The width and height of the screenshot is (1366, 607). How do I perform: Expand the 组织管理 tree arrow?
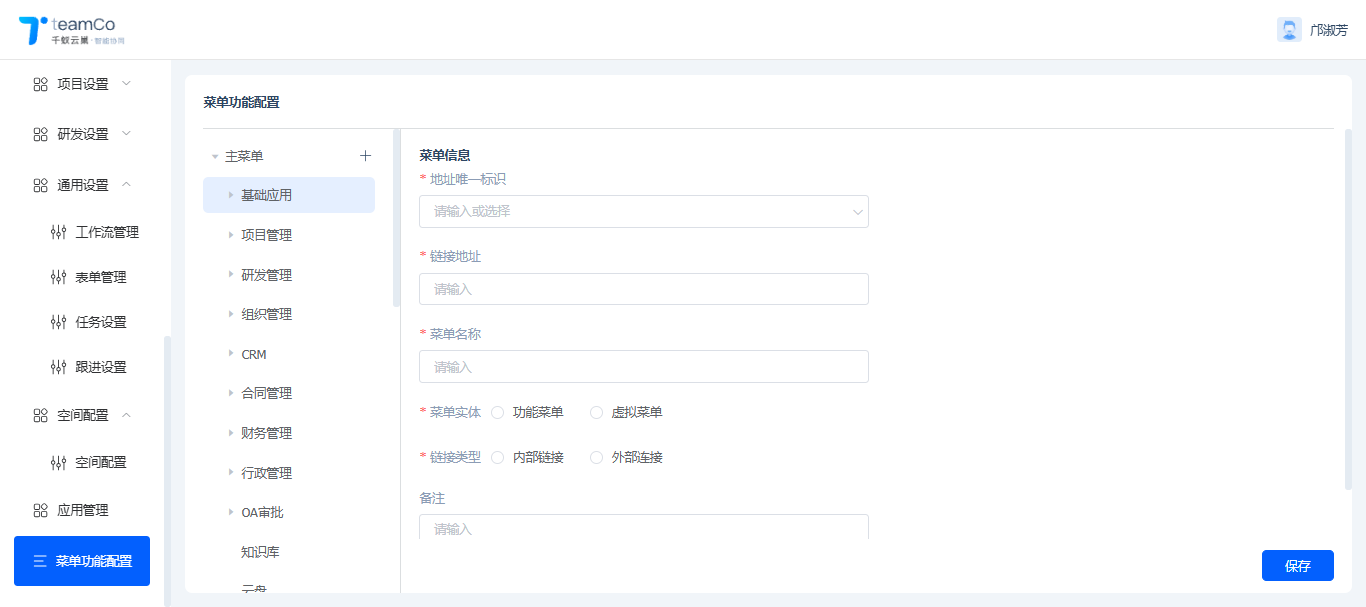tap(231, 314)
